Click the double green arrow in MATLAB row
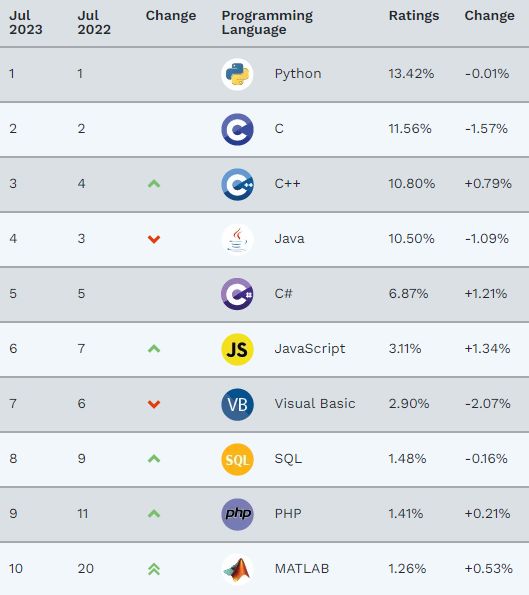 (154, 569)
